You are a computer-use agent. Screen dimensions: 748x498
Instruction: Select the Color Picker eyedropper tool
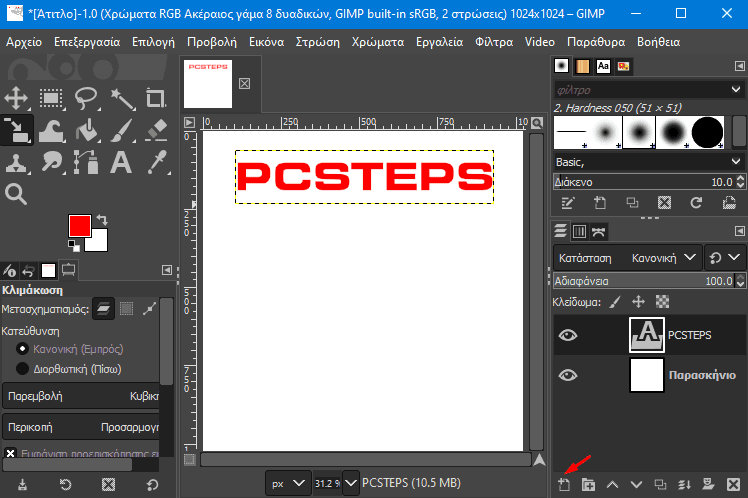tap(156, 162)
